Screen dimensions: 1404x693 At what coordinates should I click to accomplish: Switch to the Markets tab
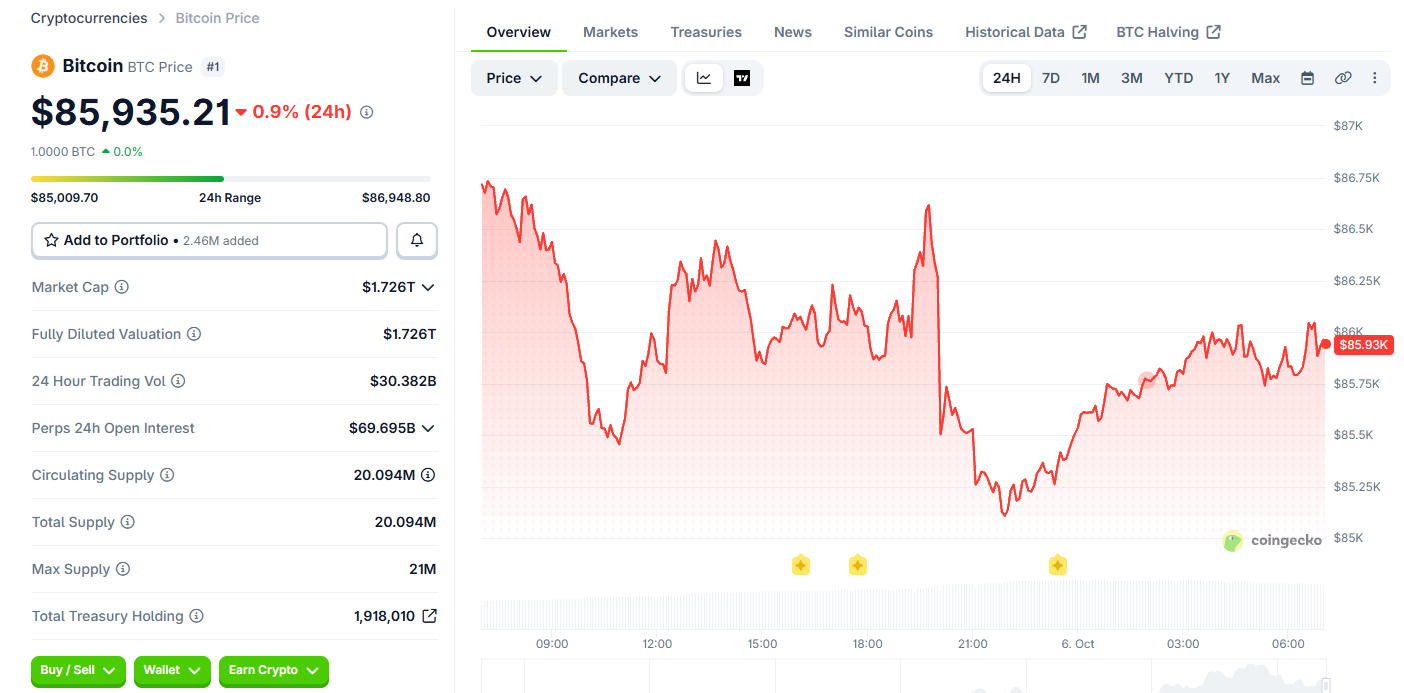(610, 32)
